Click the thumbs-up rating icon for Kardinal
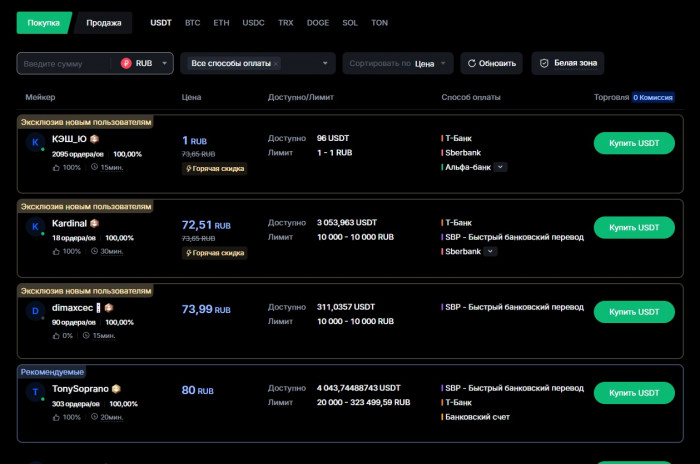This screenshot has width=700, height=464. pos(56,251)
